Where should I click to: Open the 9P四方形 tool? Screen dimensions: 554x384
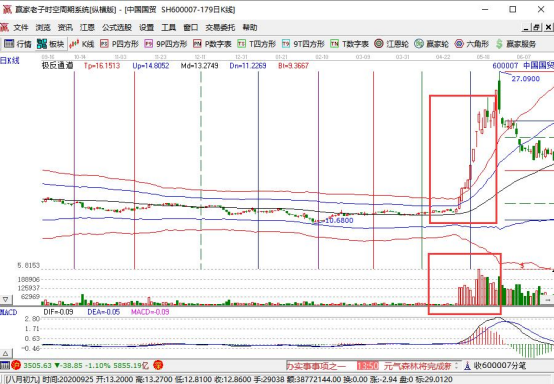[x=166, y=44]
